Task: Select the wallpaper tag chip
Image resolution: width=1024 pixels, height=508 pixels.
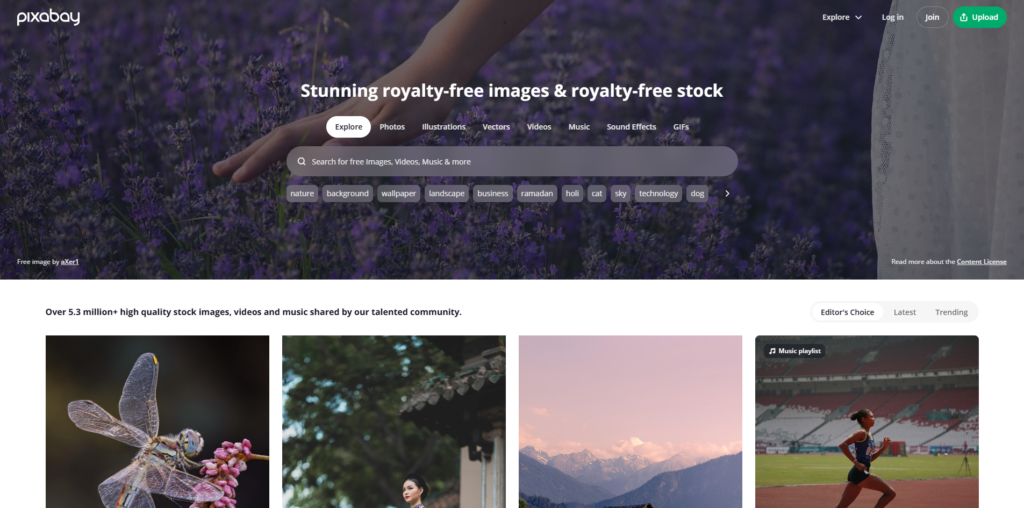Action: coord(398,193)
